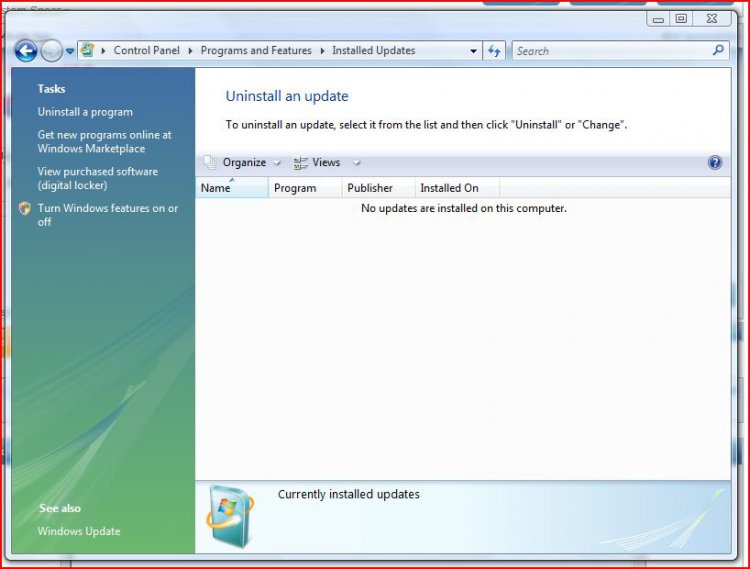The width and height of the screenshot is (750, 569).
Task: Click the Views button
Action: point(326,163)
